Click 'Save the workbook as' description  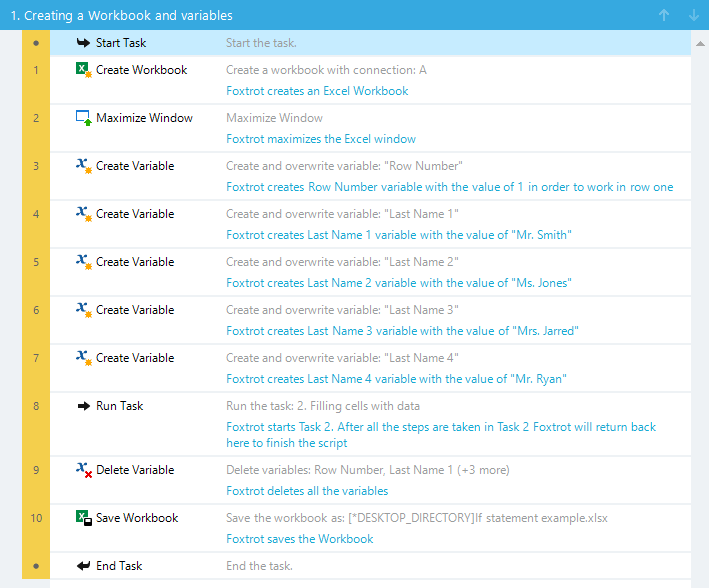pyautogui.click(x=416, y=518)
